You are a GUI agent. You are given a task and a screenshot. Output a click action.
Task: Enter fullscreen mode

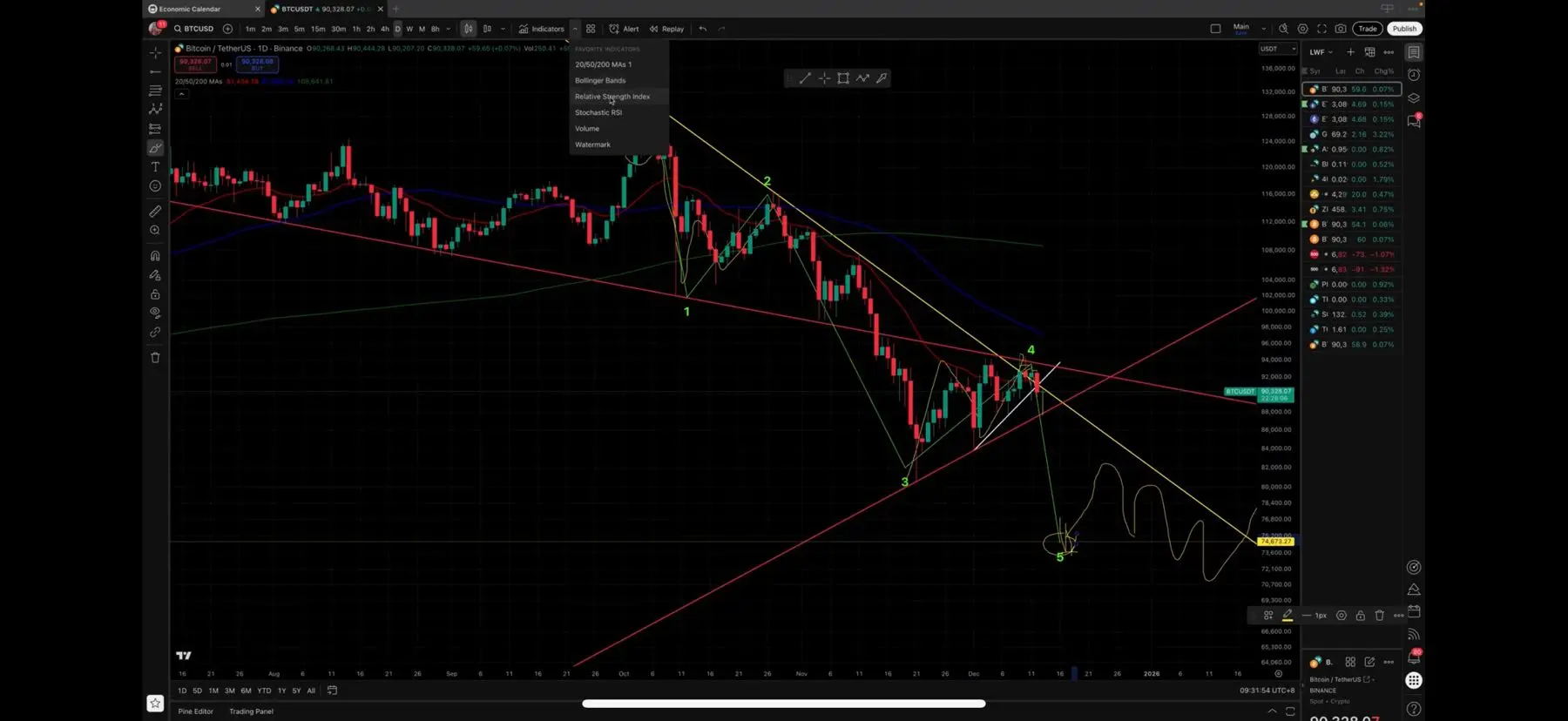coord(1321,29)
